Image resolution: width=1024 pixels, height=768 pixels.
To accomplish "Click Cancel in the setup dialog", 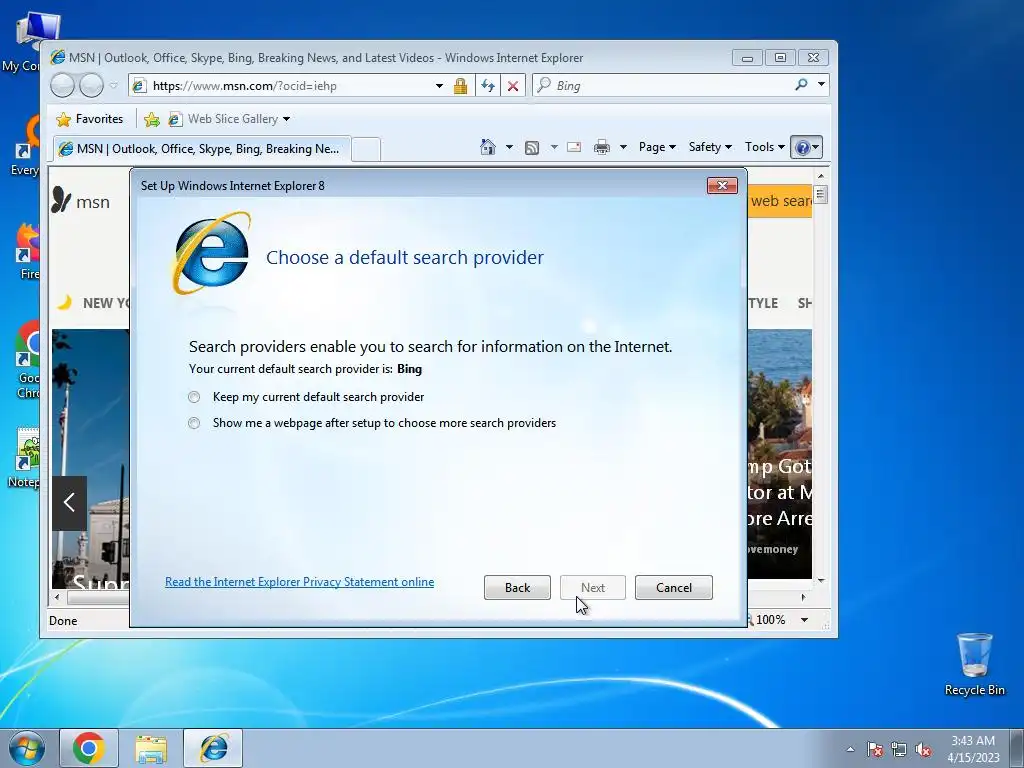I will click(x=673, y=588).
